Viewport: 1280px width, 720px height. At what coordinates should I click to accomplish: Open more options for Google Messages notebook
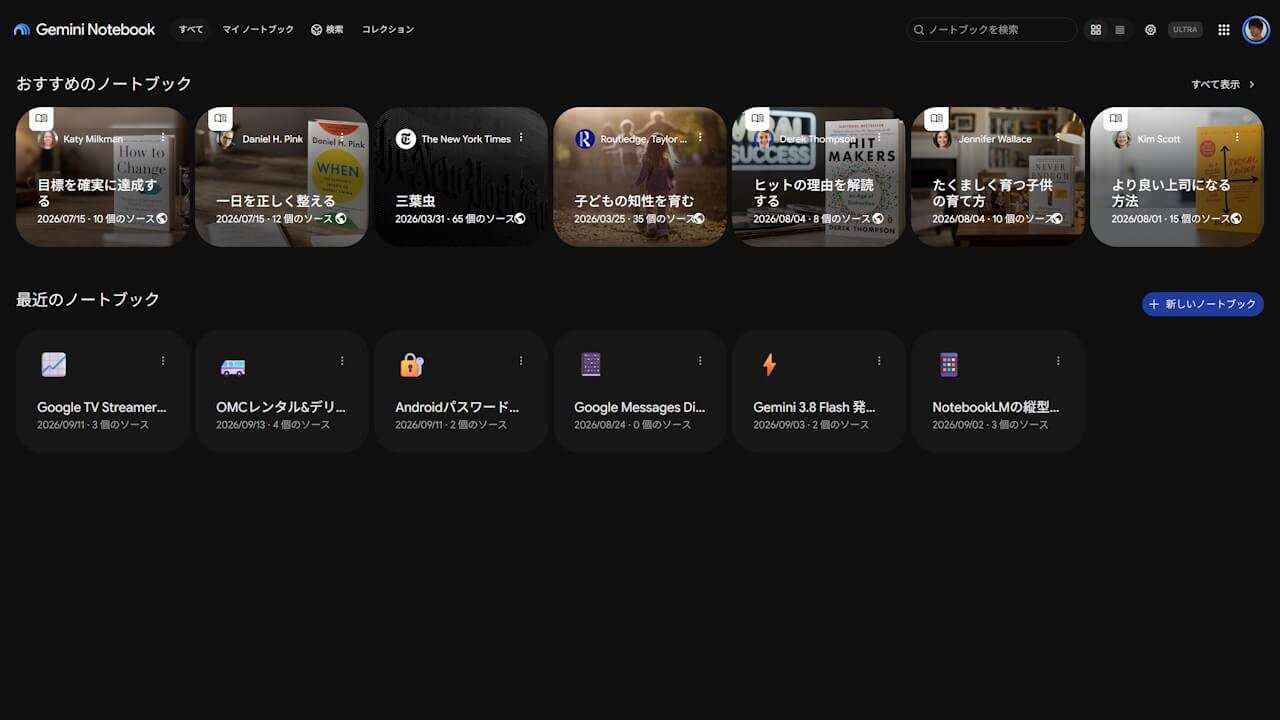pyautogui.click(x=700, y=361)
